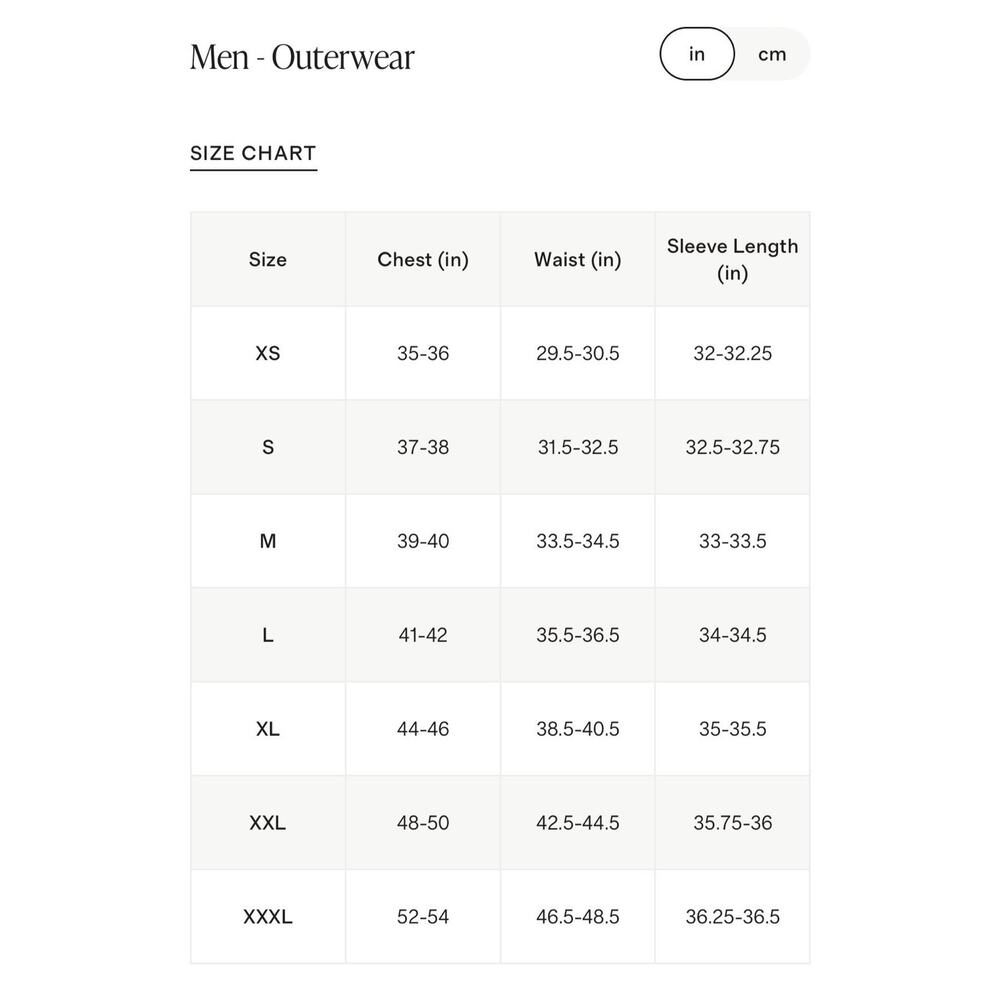Click the Chest (in) column header
The height and width of the screenshot is (1000, 1000).
(x=423, y=260)
